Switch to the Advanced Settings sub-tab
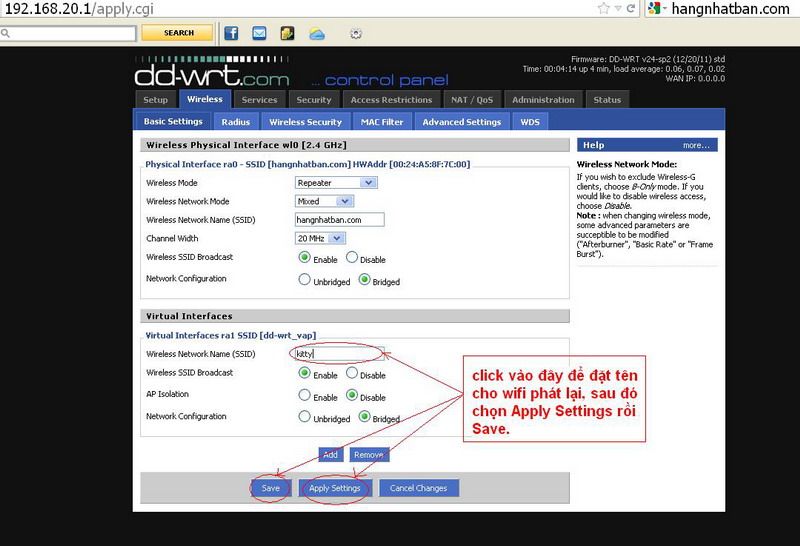 (462, 122)
